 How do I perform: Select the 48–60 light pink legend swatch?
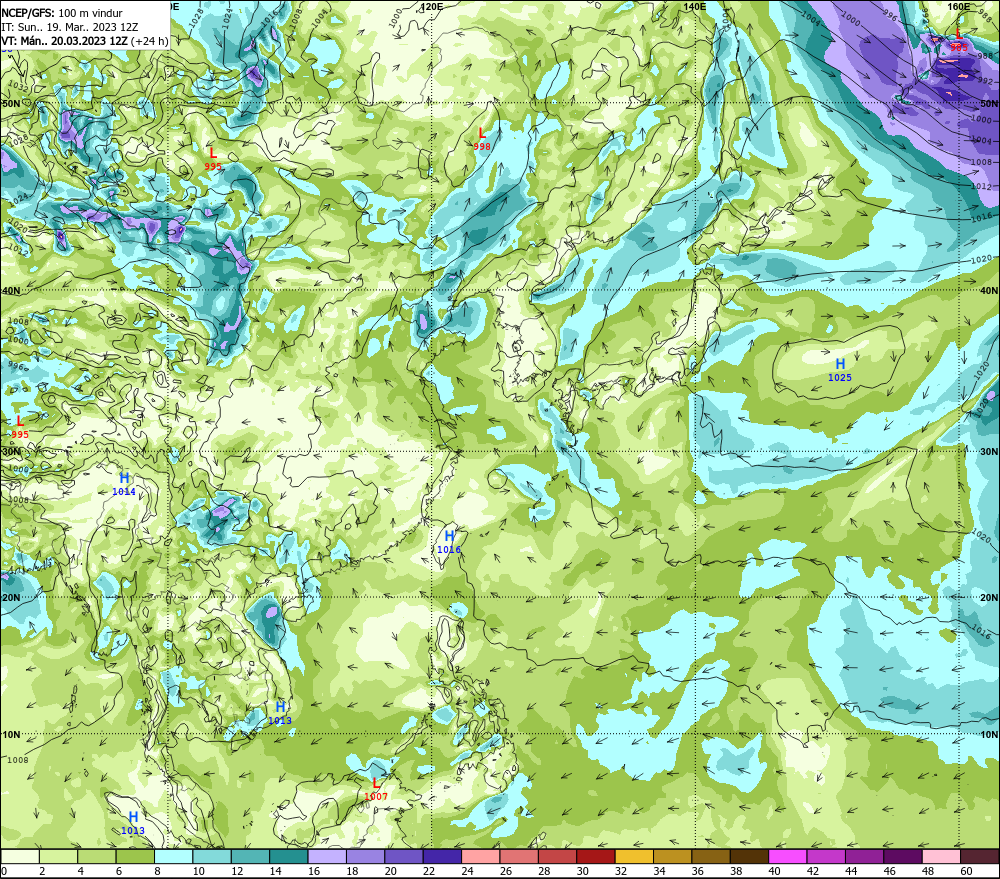coord(941,856)
